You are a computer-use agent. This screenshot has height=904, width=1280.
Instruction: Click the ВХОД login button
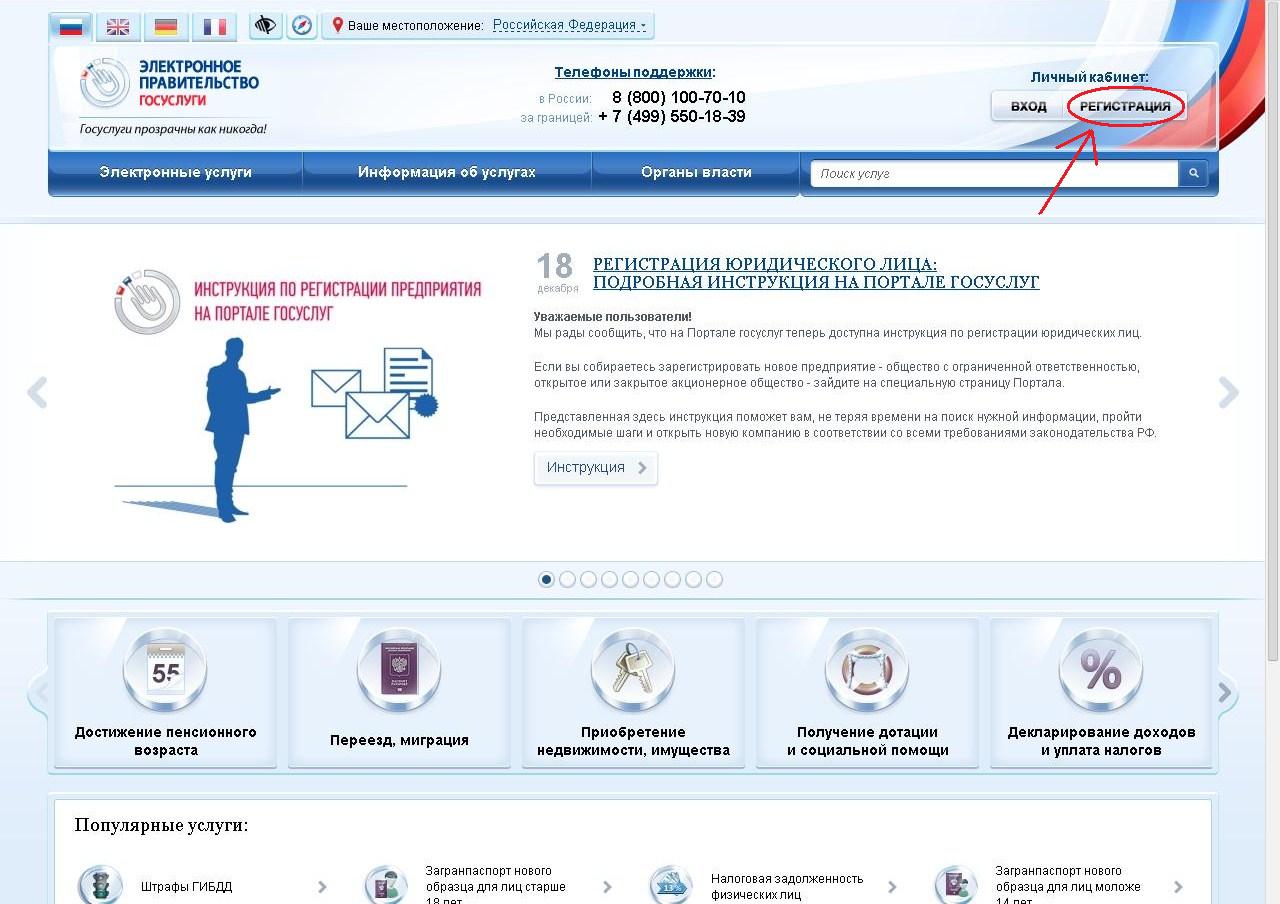pyautogui.click(x=1028, y=106)
